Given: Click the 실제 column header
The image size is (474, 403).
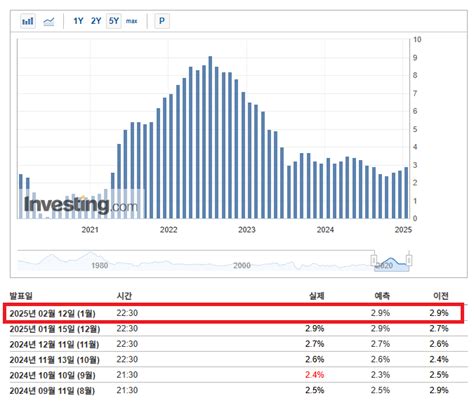Looking at the screenshot, I should point(316,296).
